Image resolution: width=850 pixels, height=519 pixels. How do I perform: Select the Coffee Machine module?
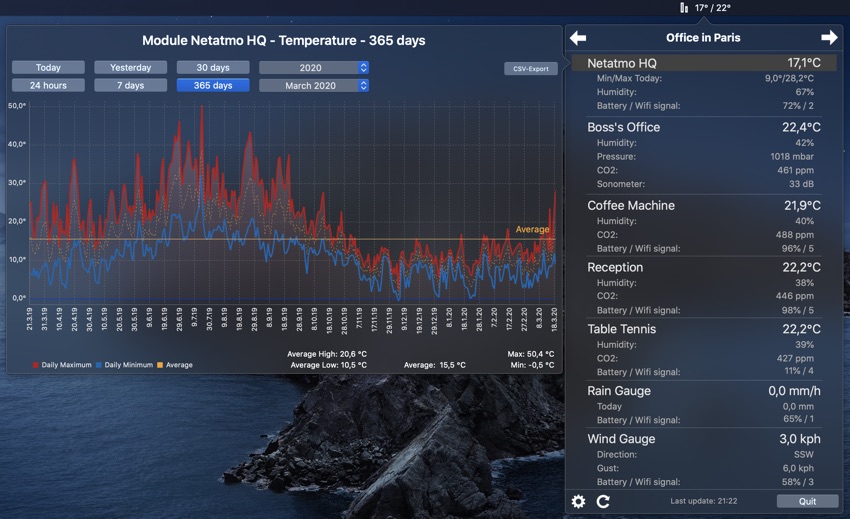(x=704, y=206)
